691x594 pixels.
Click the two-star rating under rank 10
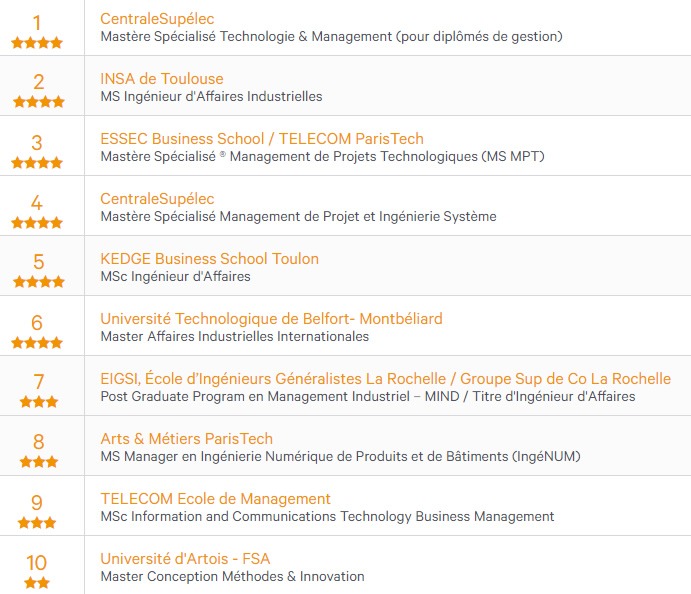(x=37, y=583)
